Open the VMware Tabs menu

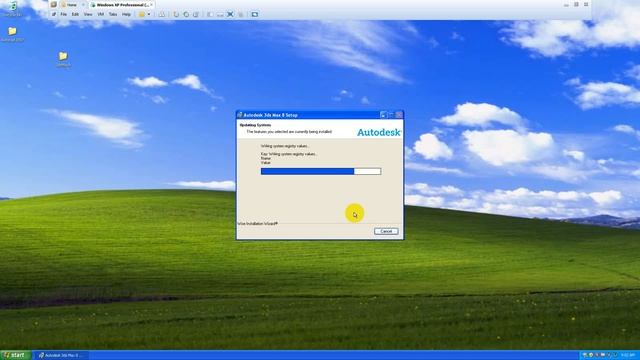click(x=113, y=14)
